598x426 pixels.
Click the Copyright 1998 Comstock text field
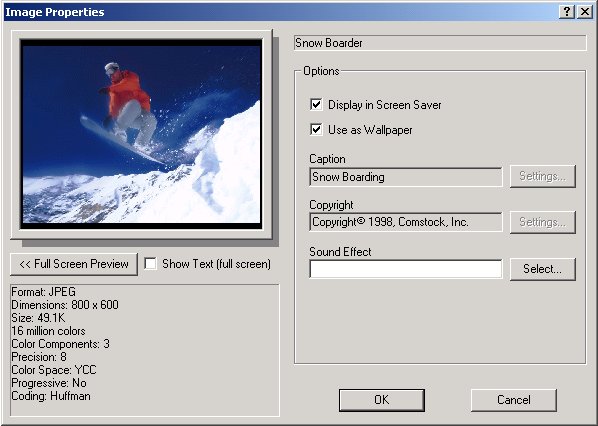click(x=406, y=222)
